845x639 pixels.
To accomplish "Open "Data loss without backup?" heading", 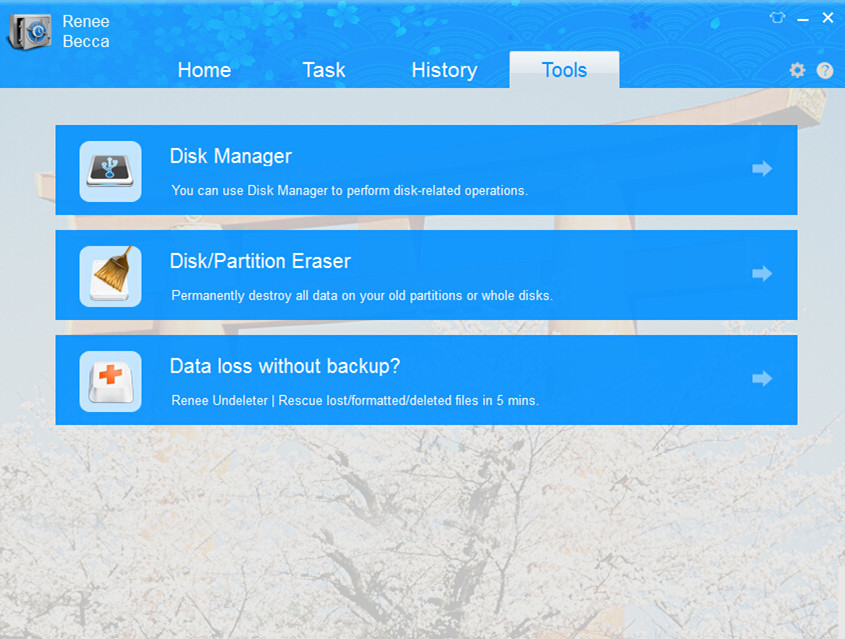I will (285, 366).
